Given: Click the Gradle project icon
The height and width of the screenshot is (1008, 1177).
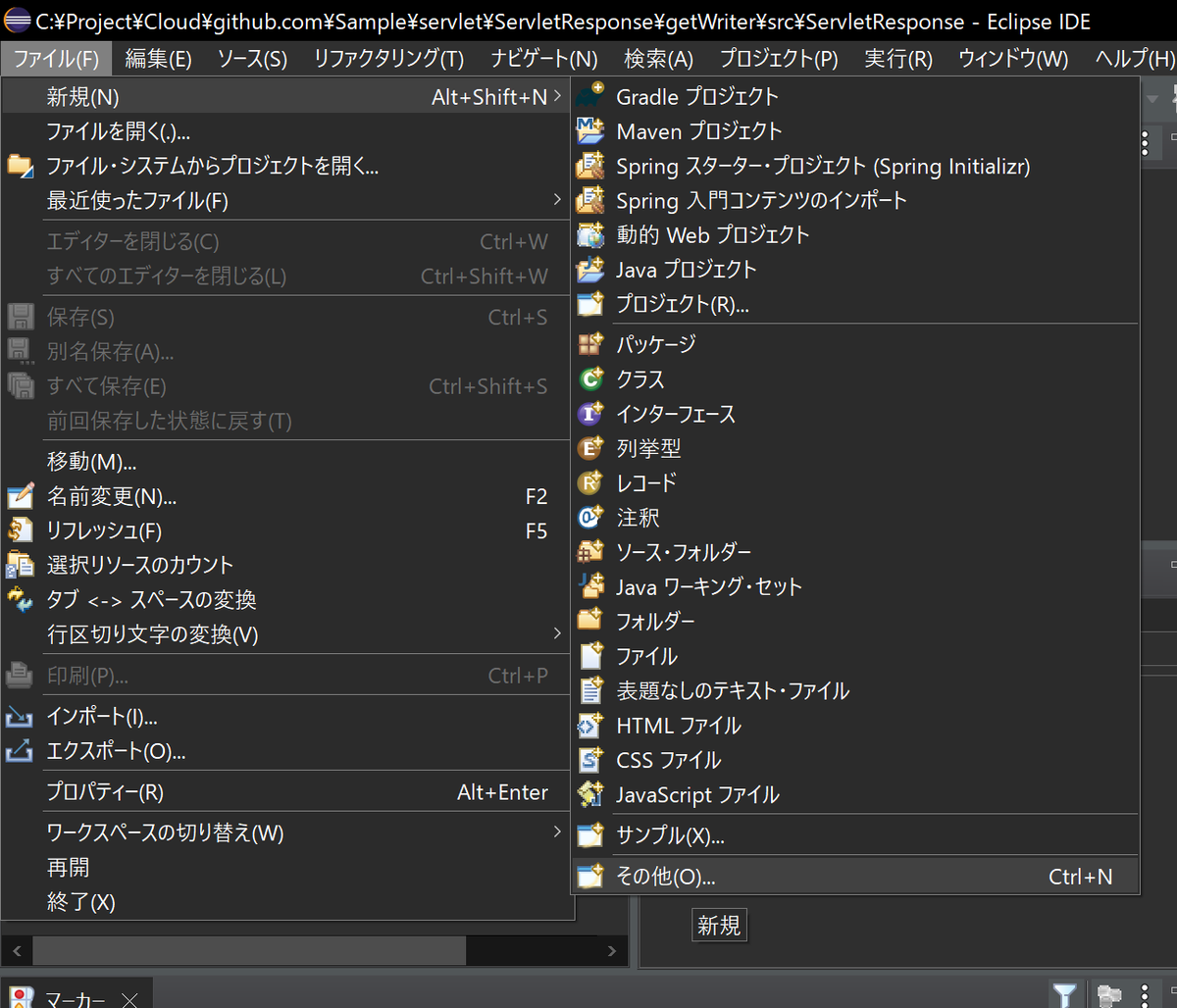Looking at the screenshot, I should click(590, 96).
